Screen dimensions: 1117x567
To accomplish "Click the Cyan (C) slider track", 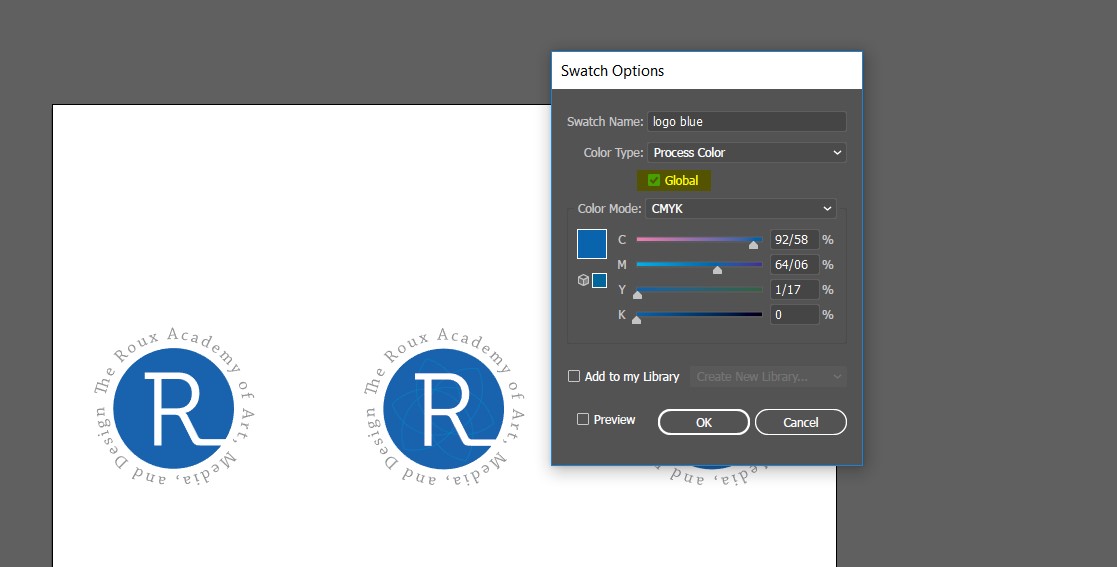I will click(x=699, y=239).
